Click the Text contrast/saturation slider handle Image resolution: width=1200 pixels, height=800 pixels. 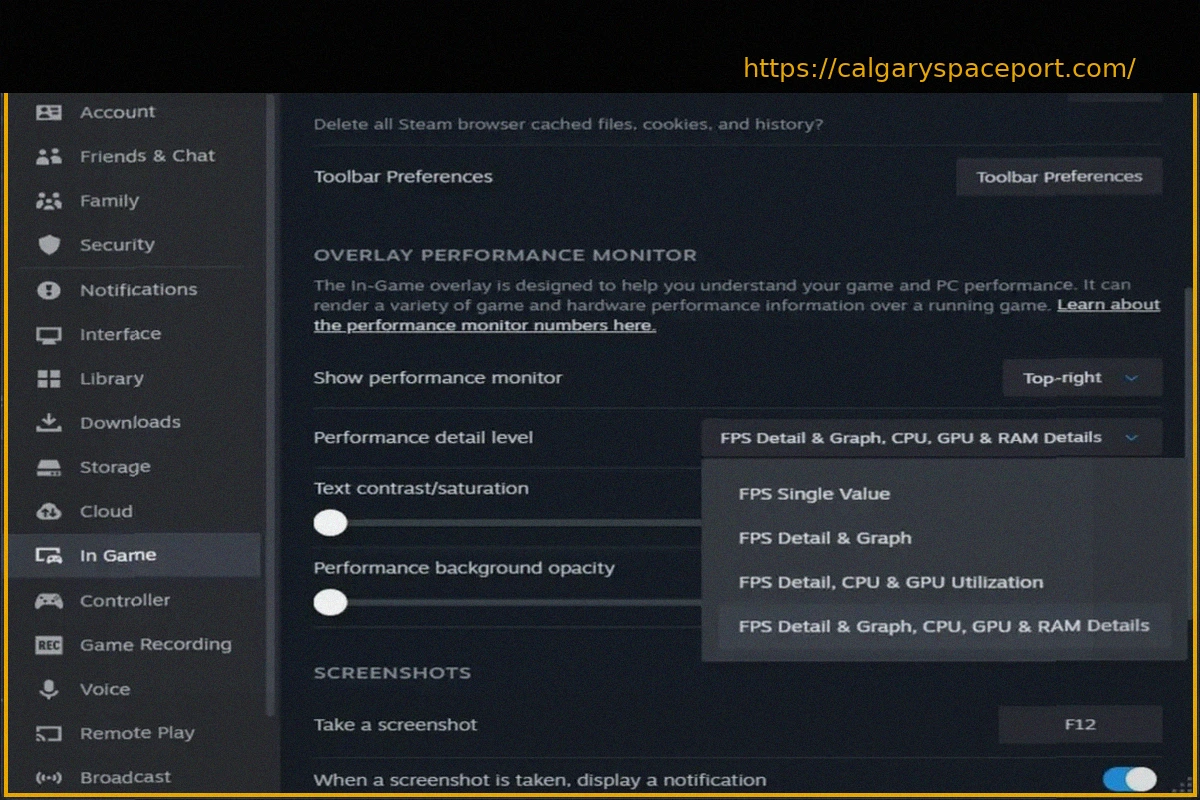330,523
